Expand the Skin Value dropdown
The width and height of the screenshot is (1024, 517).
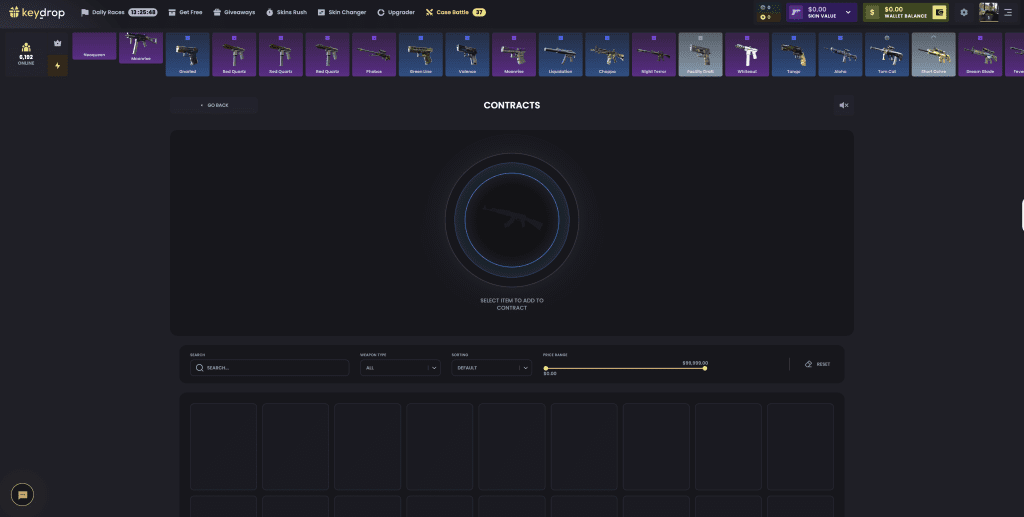pos(848,12)
